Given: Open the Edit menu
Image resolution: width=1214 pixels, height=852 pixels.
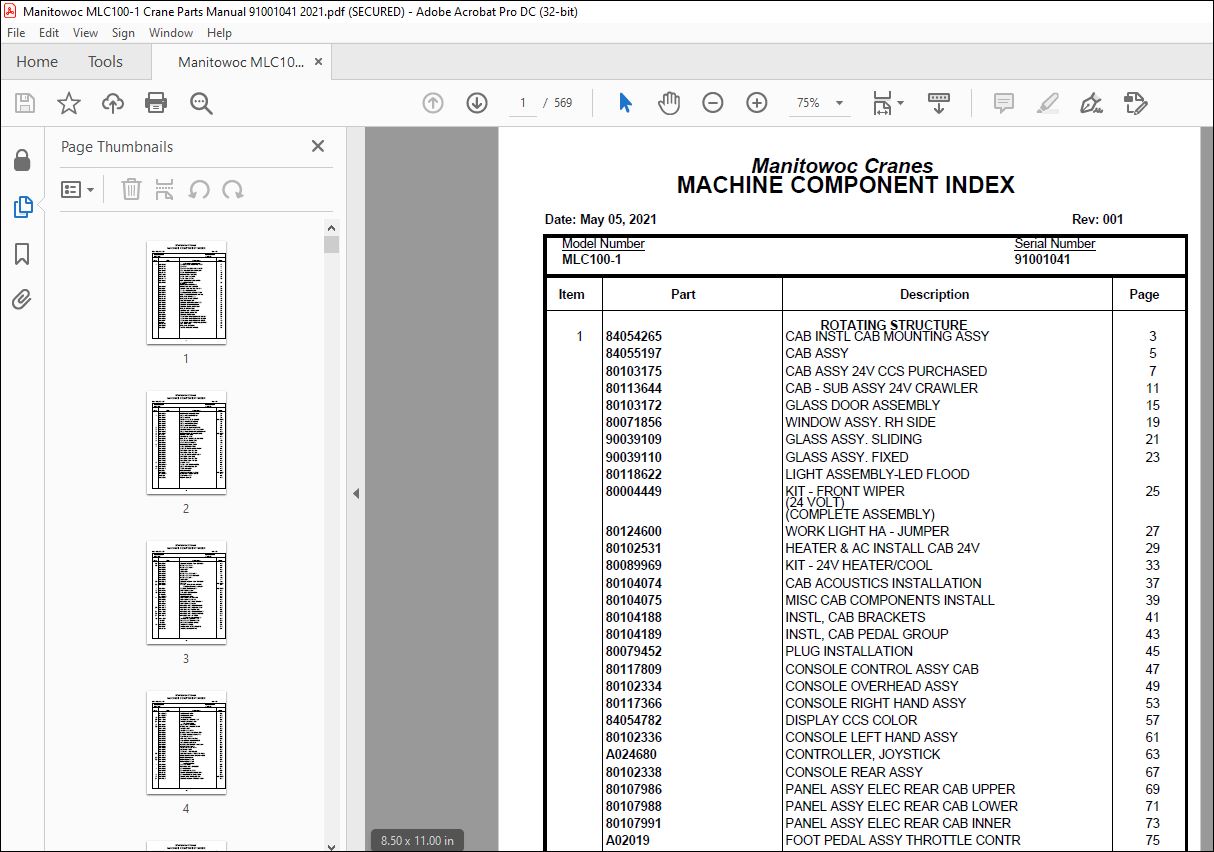Looking at the screenshot, I should coord(49,33).
